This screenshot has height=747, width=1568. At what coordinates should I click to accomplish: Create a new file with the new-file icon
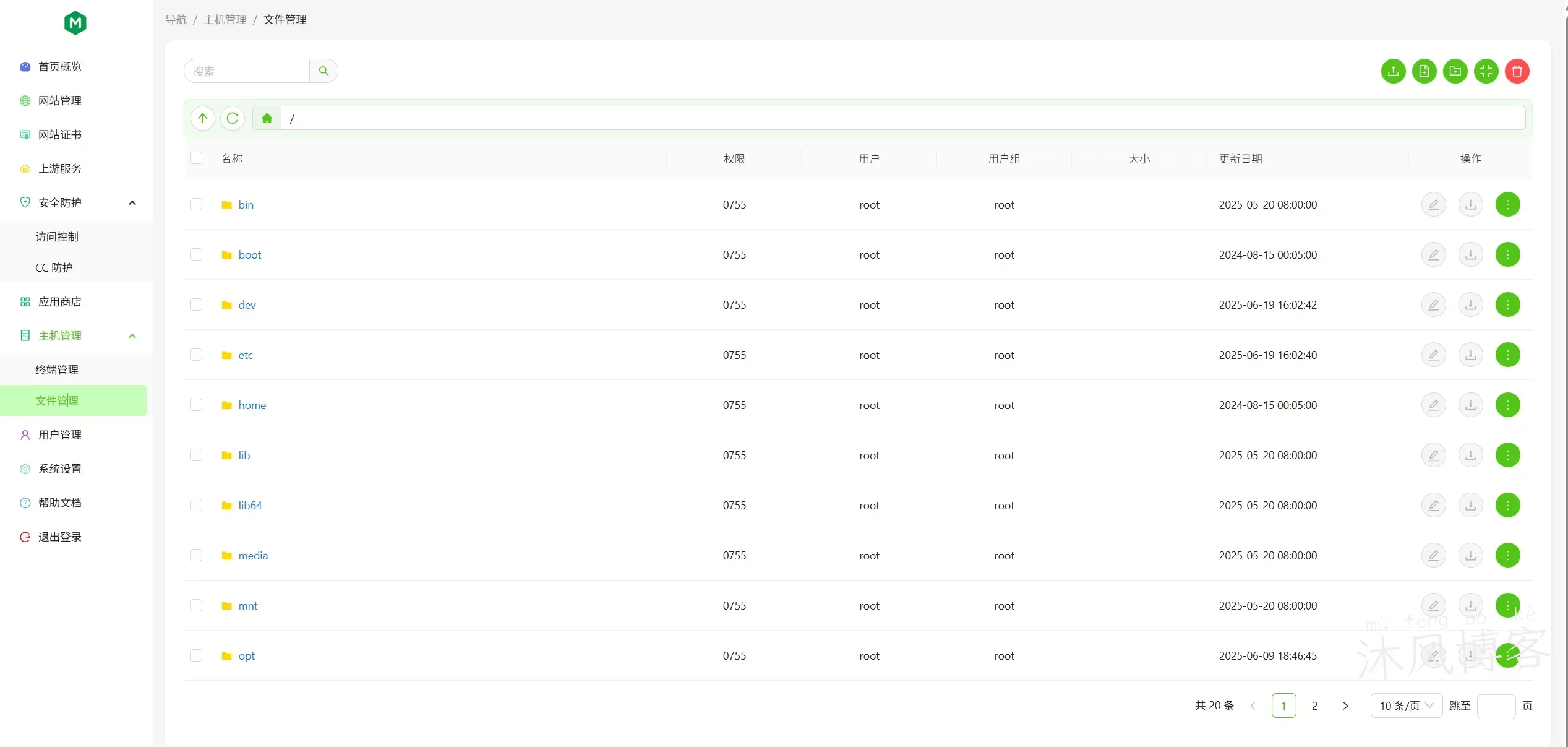click(x=1424, y=71)
